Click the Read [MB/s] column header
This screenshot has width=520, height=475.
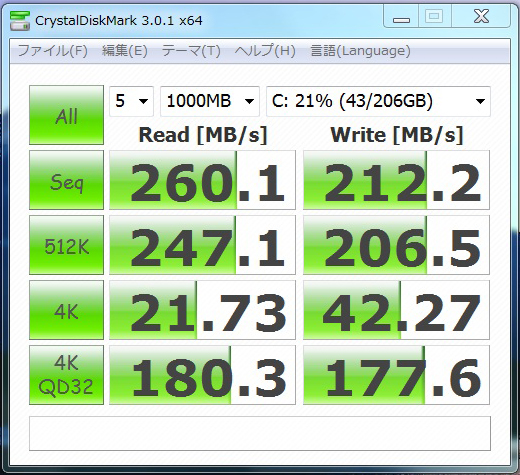pos(203,135)
